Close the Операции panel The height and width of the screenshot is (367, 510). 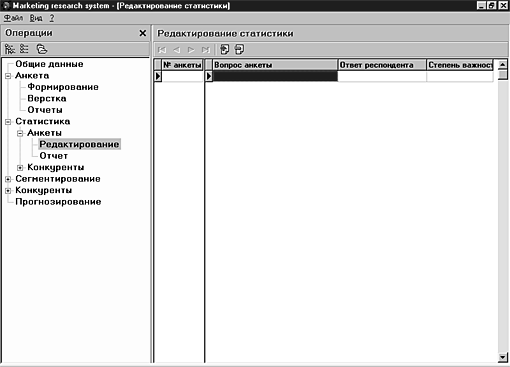(143, 33)
